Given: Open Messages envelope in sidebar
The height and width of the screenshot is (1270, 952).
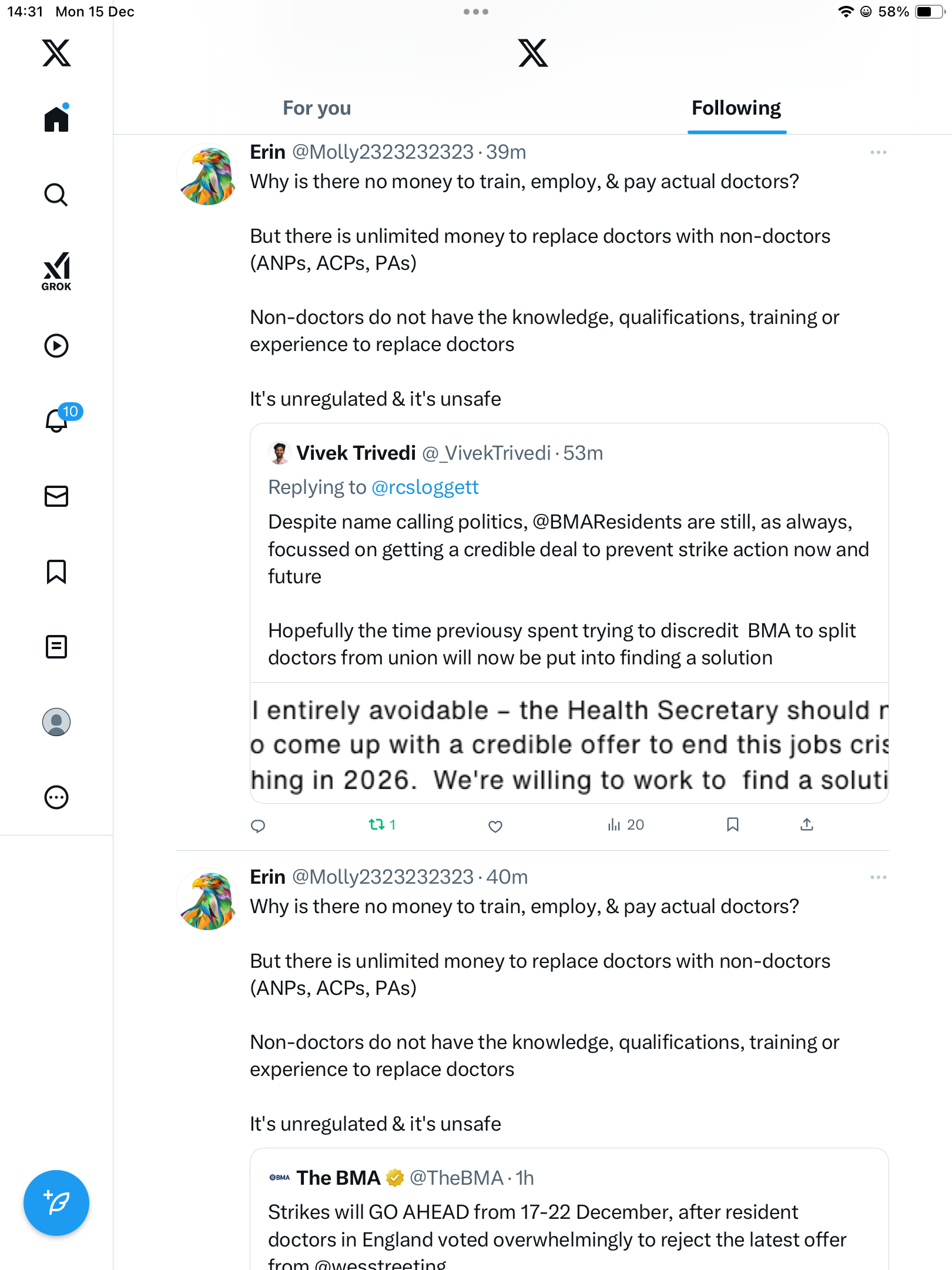Looking at the screenshot, I should pos(56,496).
